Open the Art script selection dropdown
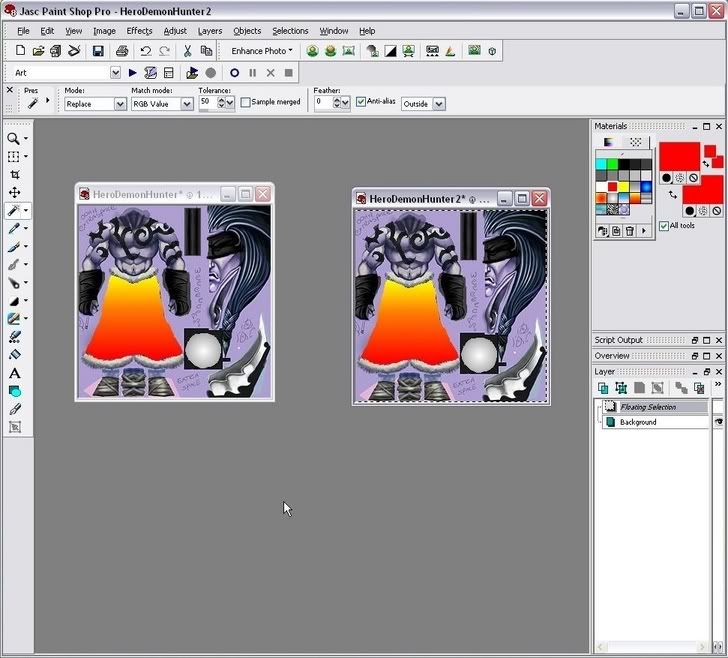This screenshot has height=658, width=728. [x=115, y=72]
